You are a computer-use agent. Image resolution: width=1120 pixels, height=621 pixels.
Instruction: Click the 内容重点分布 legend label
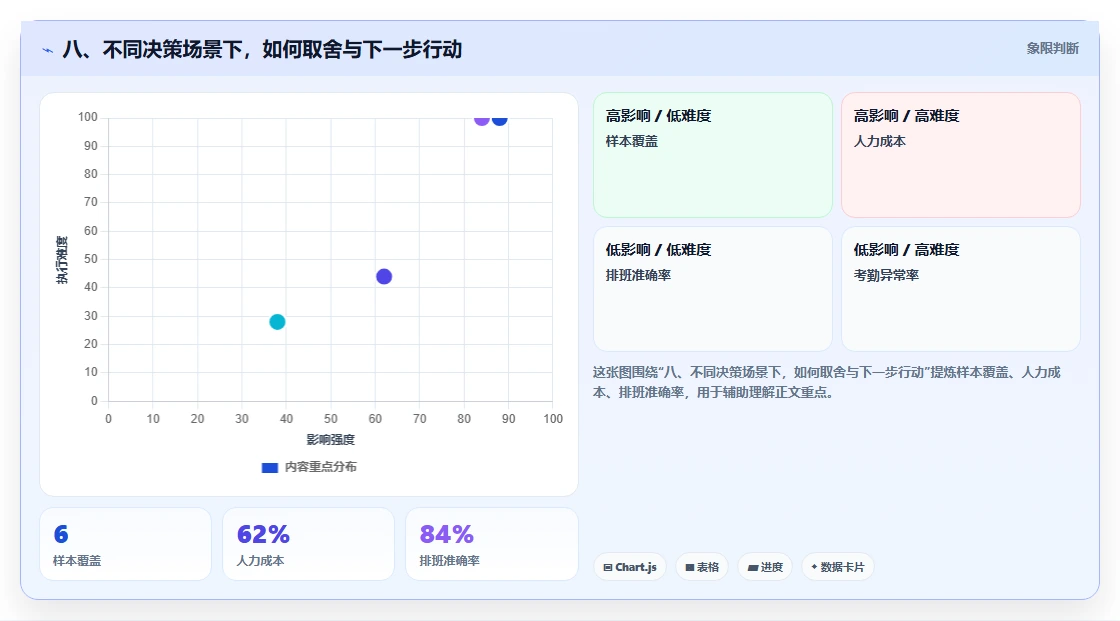click(321, 467)
